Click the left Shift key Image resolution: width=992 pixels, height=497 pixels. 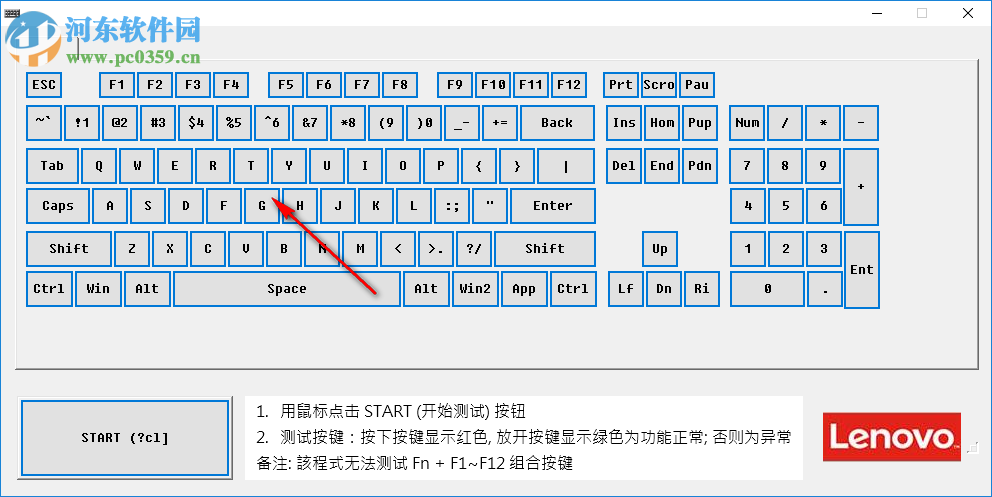(69, 249)
